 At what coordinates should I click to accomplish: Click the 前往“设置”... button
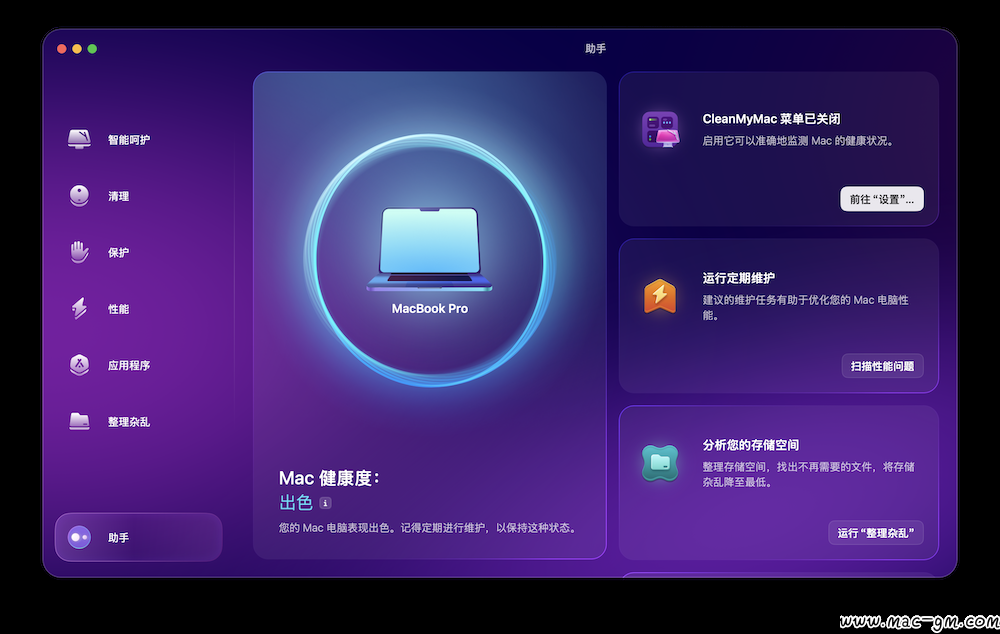(881, 199)
